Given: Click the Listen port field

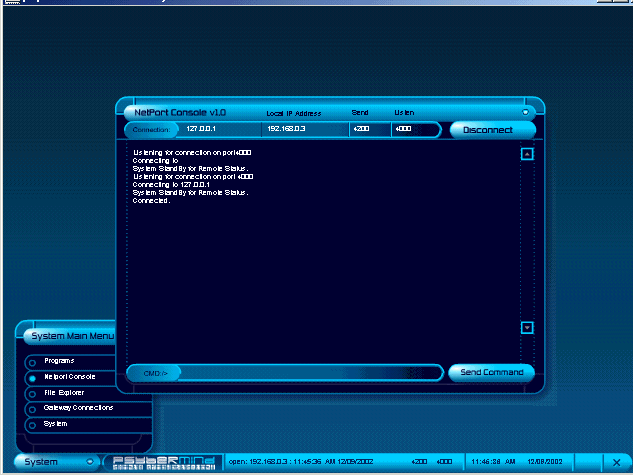Looking at the screenshot, I should 414,130.
